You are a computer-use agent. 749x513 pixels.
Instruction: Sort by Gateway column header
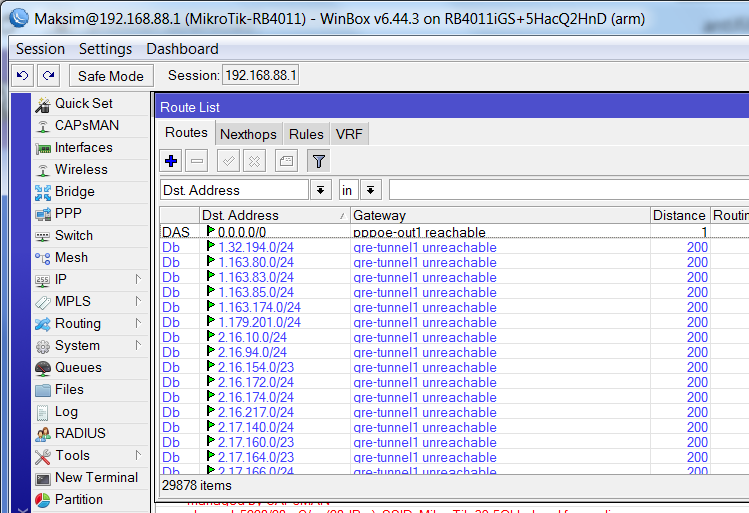[x=500, y=215]
